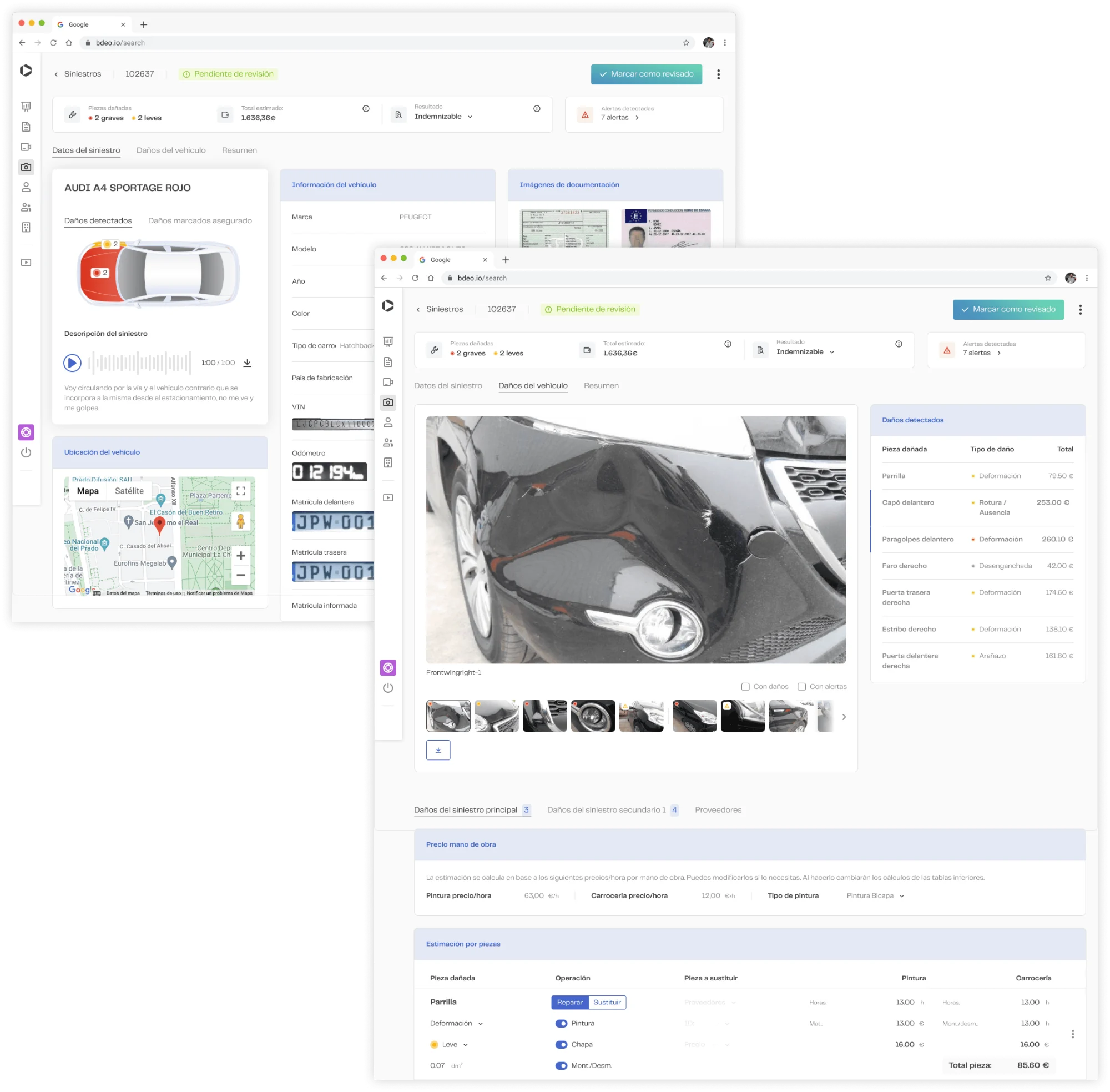The image size is (1110, 1092).
Task: Expand Indemnizable result dropdown in front window
Action: (x=805, y=352)
